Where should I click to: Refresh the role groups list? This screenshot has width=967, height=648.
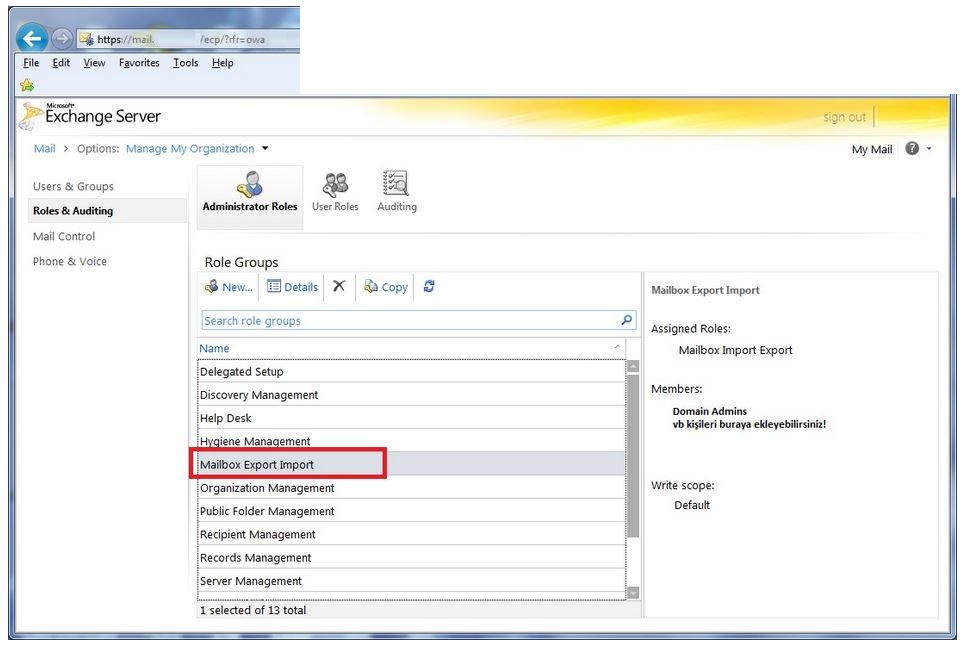429,286
